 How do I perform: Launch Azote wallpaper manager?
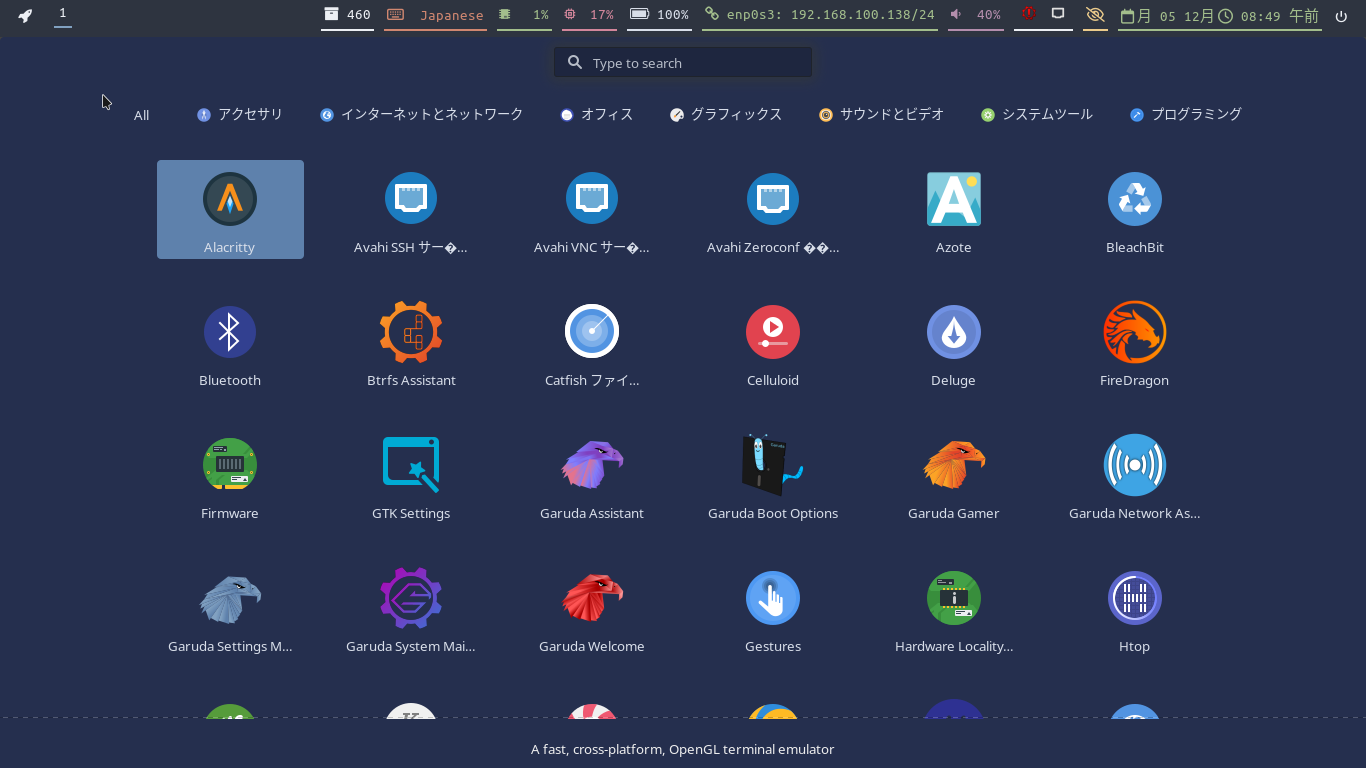pyautogui.click(x=954, y=209)
